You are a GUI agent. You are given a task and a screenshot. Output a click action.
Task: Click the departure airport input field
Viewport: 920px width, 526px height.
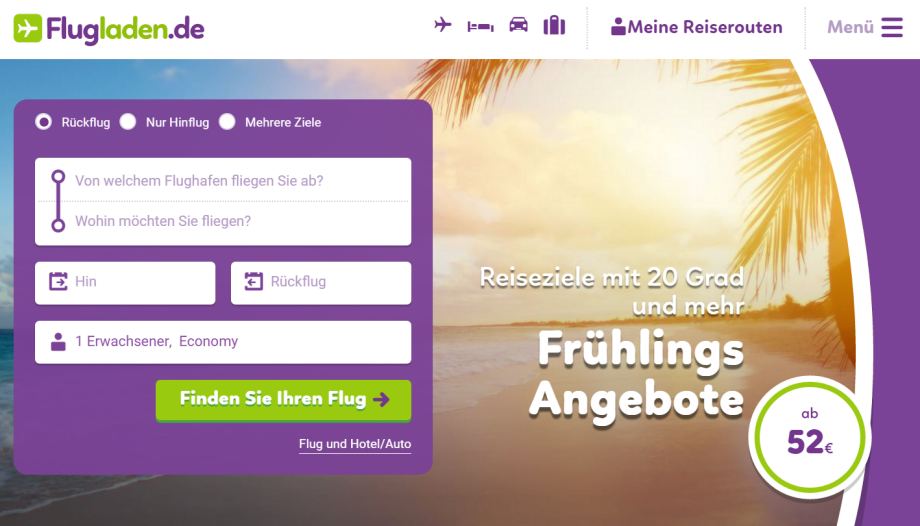[x=223, y=181]
